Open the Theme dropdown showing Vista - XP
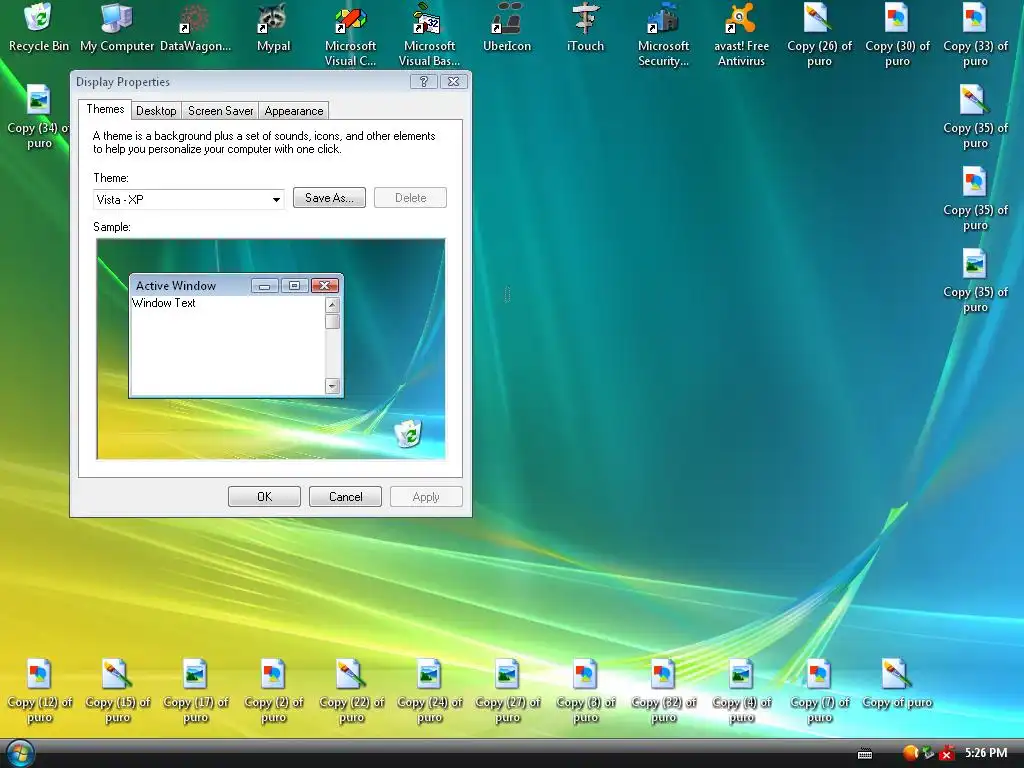Screen dimensions: 1024x768 click(x=189, y=199)
